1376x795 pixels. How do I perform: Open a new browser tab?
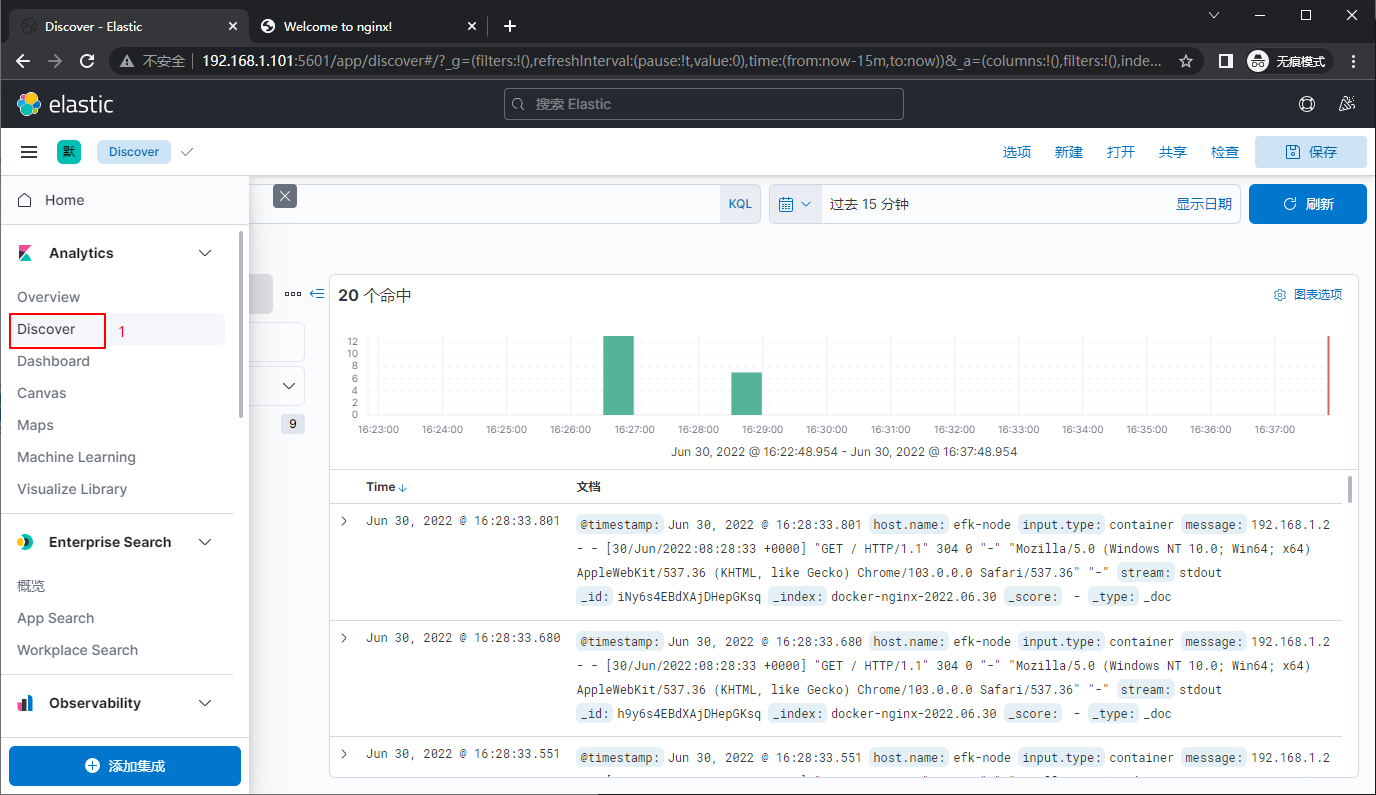(x=510, y=26)
